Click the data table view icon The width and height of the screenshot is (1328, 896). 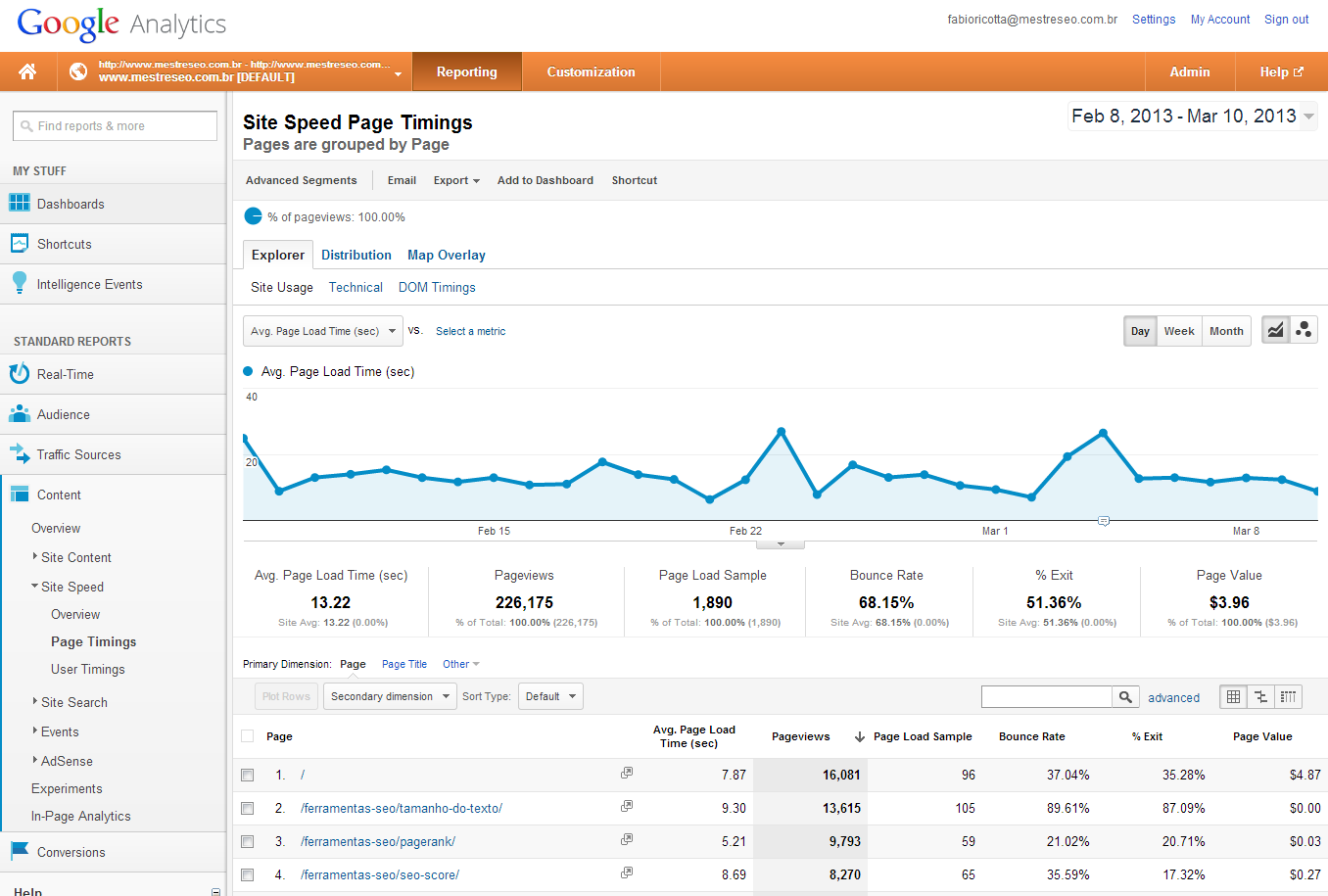[x=1233, y=696]
